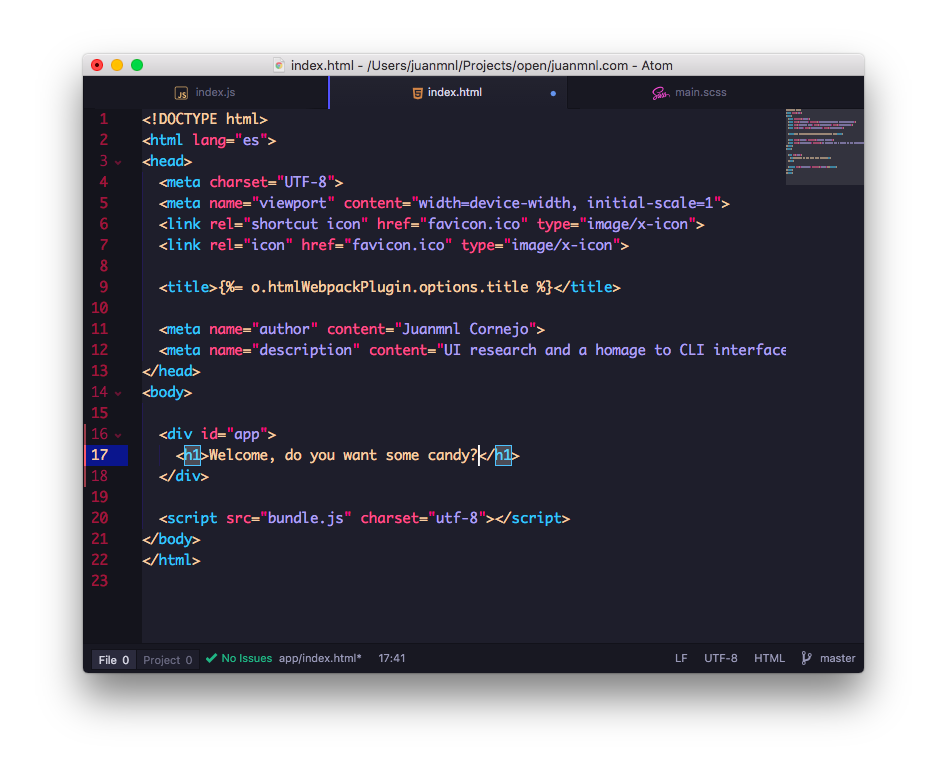
Task: Collapse the div fold arrow at line 16
Action: click(x=118, y=435)
